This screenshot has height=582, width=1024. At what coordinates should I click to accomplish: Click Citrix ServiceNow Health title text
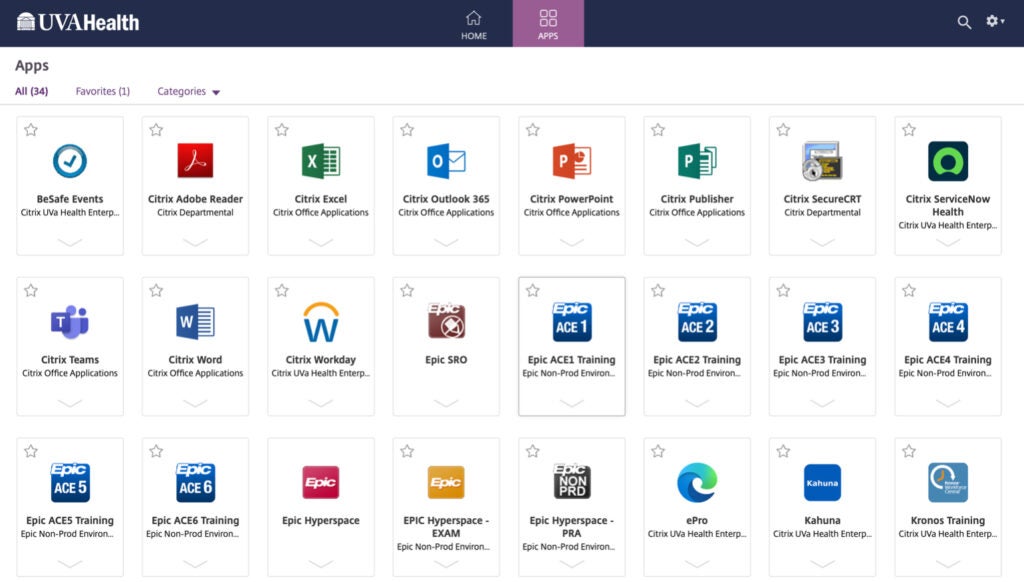[x=948, y=205]
